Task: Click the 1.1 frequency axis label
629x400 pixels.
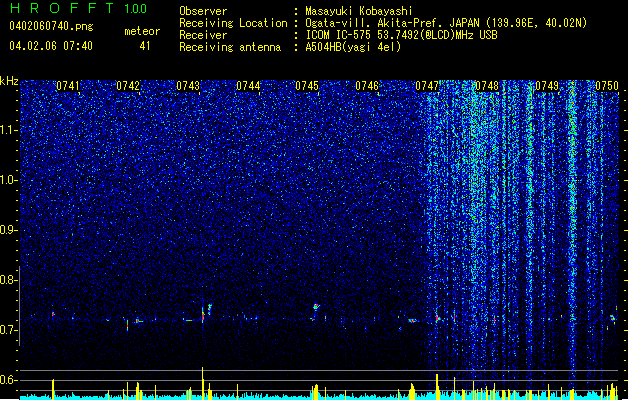Action: click(x=9, y=130)
